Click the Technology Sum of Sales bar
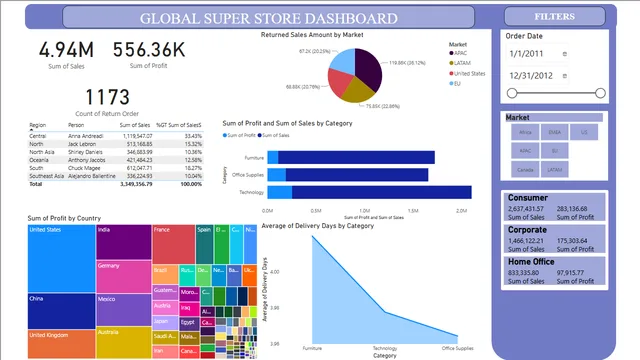Image resolution: width=640 pixels, height=360 pixels. click(382, 192)
